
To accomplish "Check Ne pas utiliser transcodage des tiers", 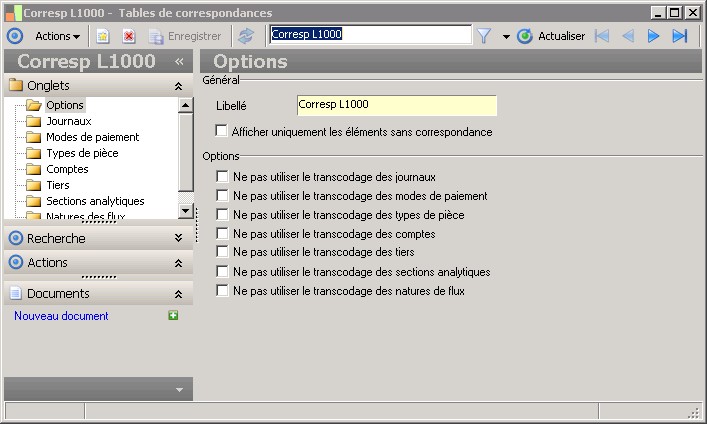I will [x=222, y=251].
